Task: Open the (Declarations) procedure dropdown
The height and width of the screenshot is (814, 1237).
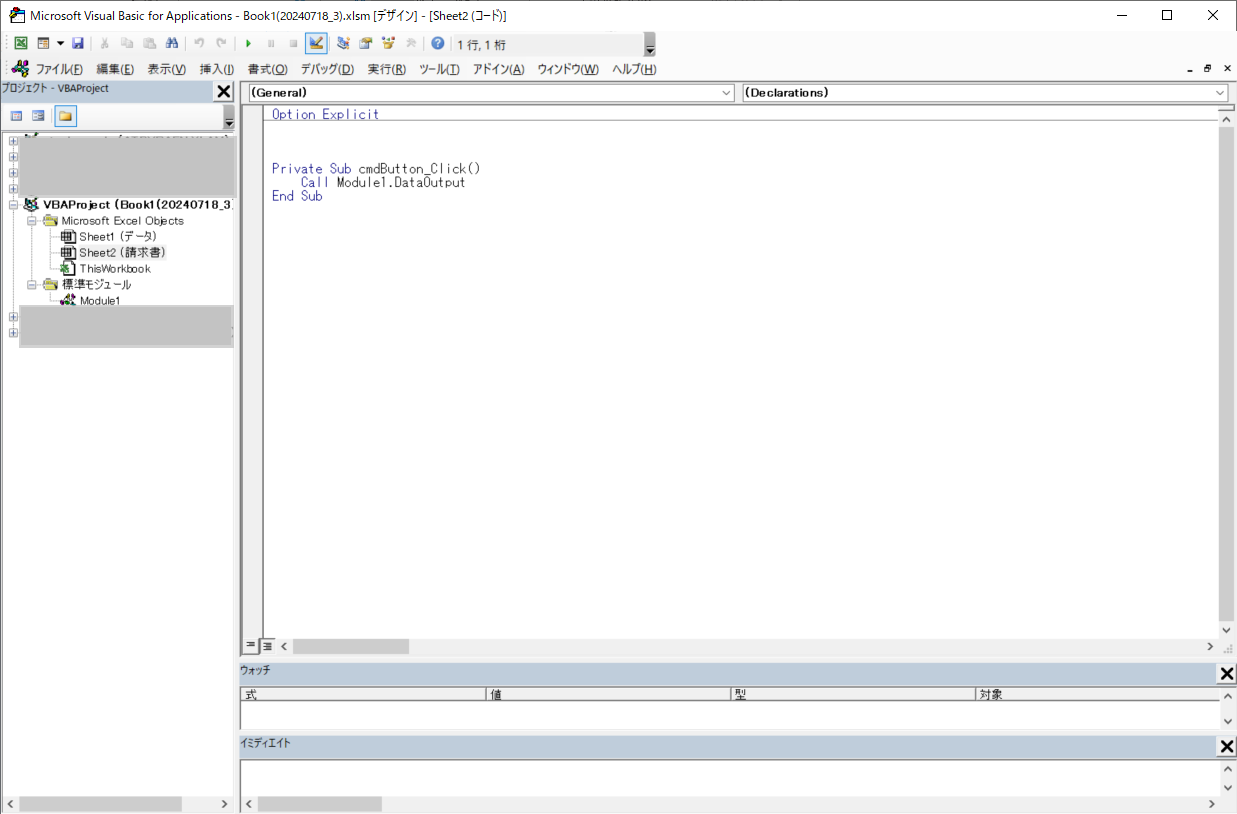Action: 984,92
